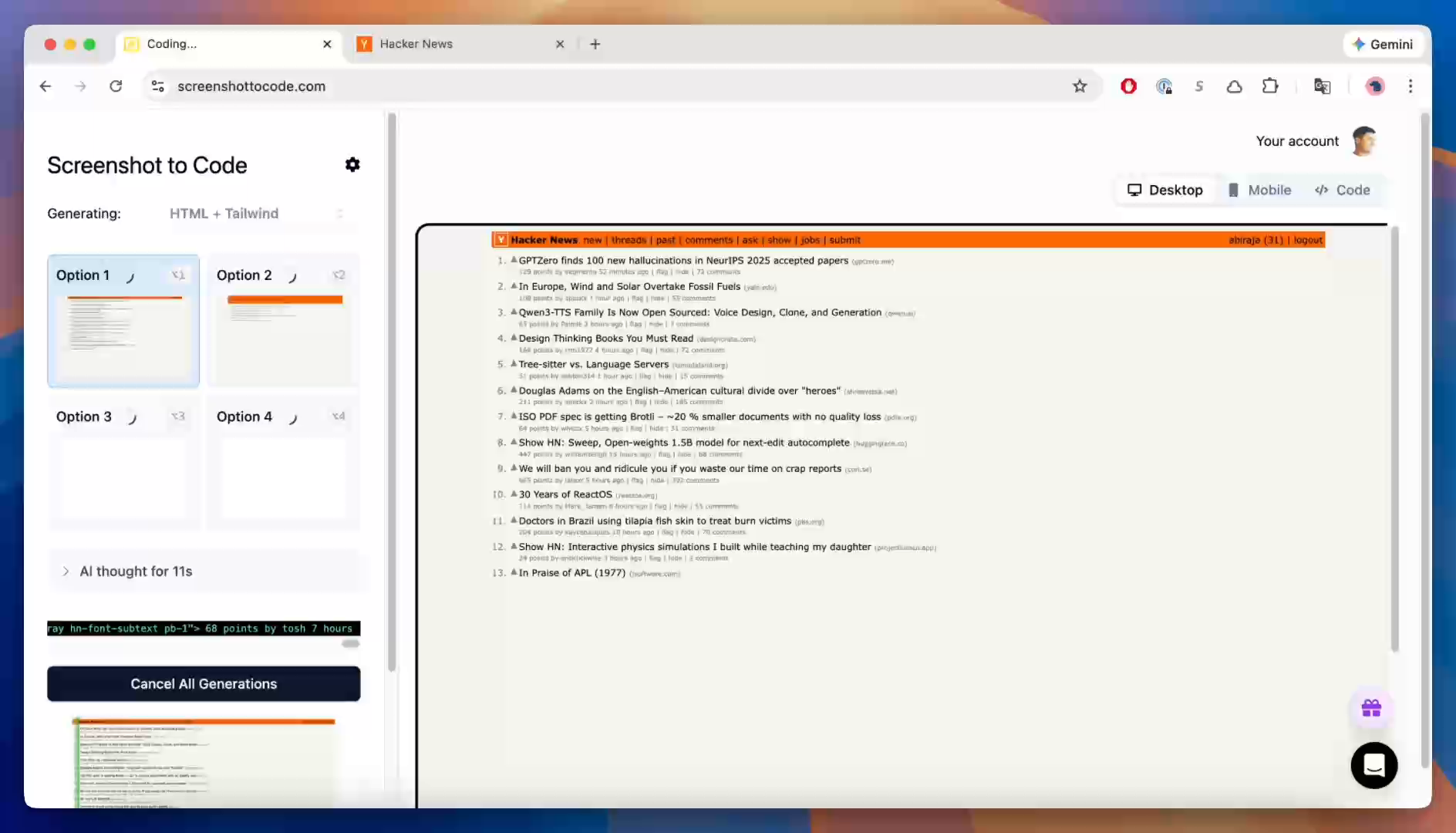Click the Y logo in the Hacker News preview
The width and height of the screenshot is (1456, 833).
[501, 240]
